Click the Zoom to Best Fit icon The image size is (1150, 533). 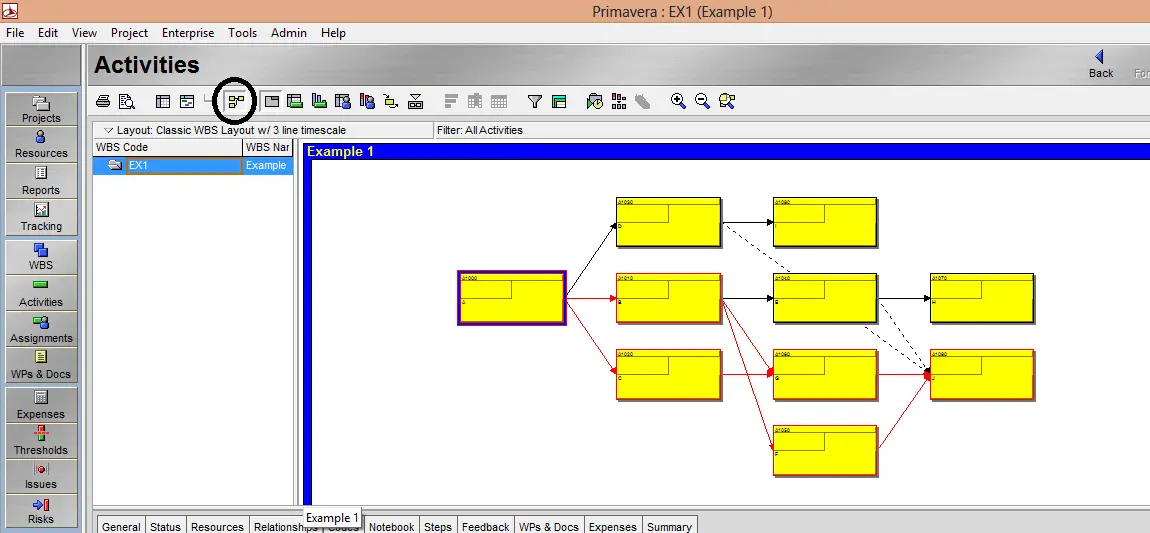tap(727, 101)
